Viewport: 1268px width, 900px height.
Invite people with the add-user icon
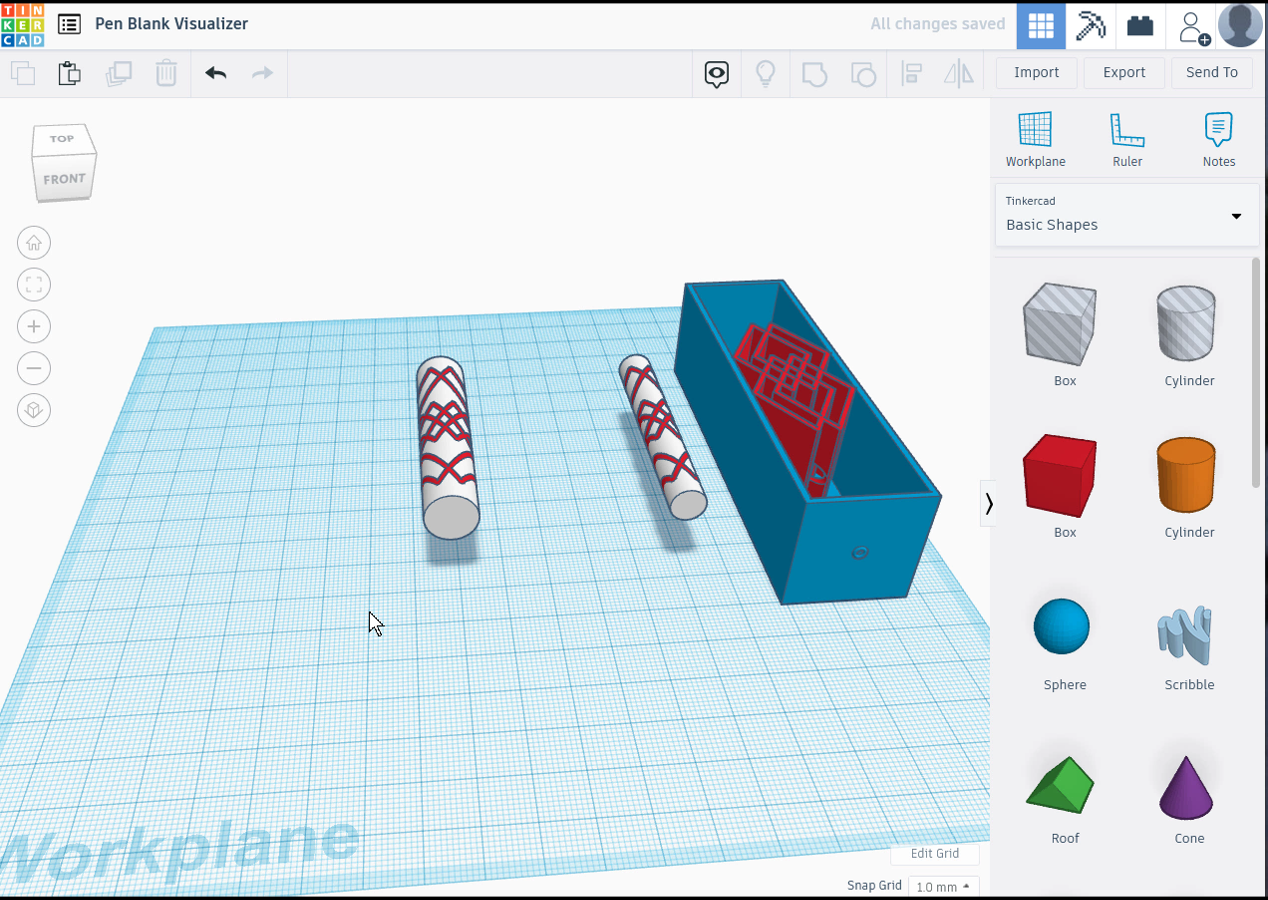1193,26
